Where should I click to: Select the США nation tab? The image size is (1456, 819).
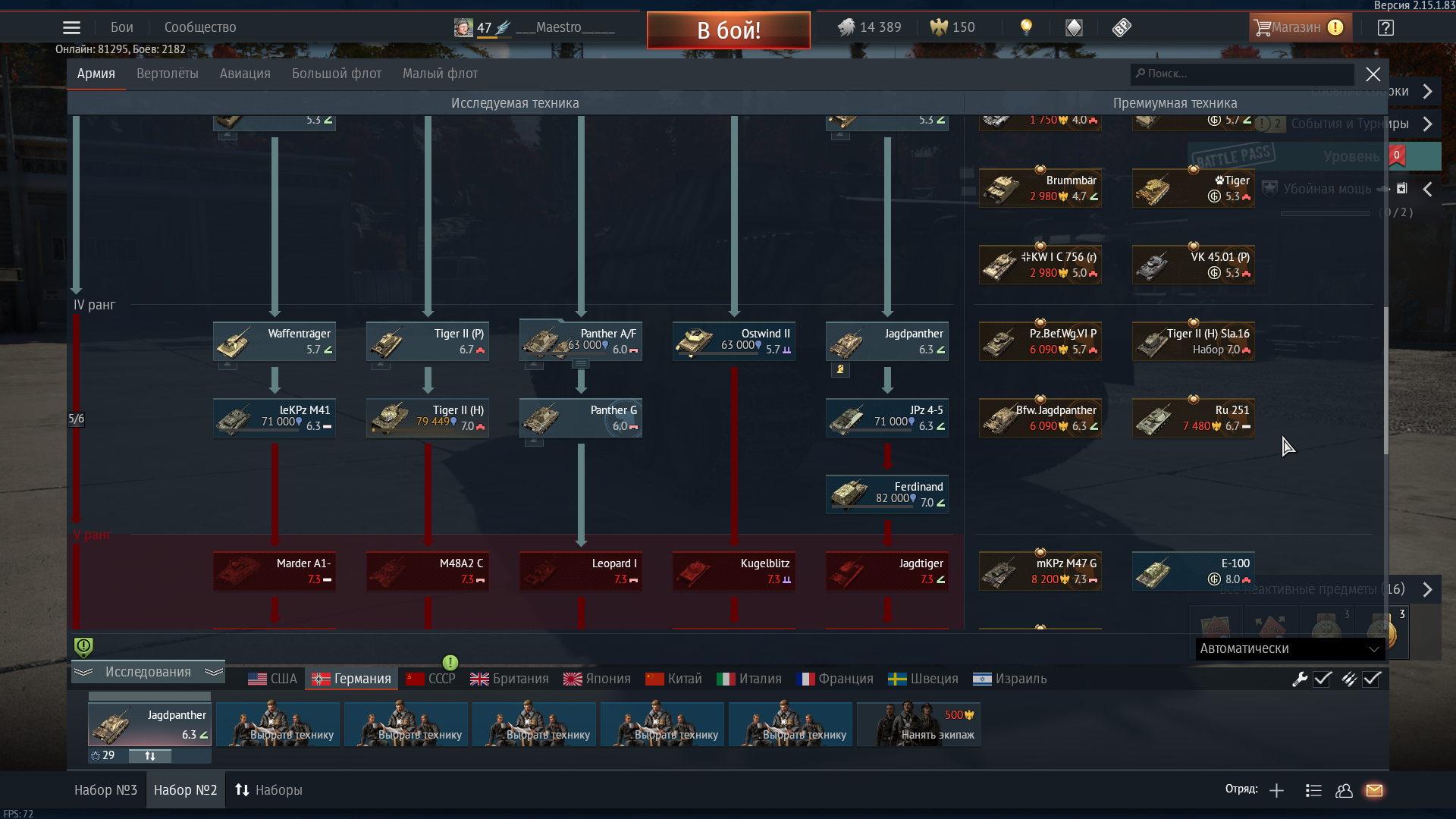coord(273,679)
